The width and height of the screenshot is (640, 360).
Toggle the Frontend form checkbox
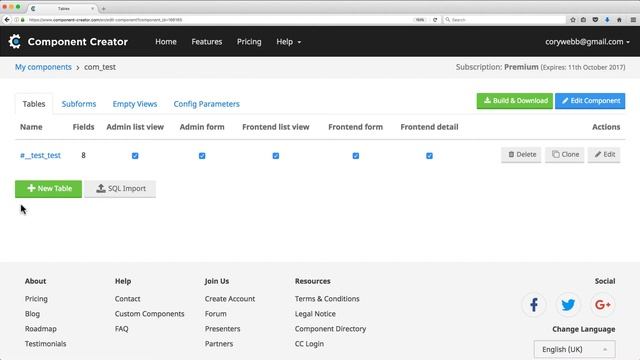[x=356, y=156]
